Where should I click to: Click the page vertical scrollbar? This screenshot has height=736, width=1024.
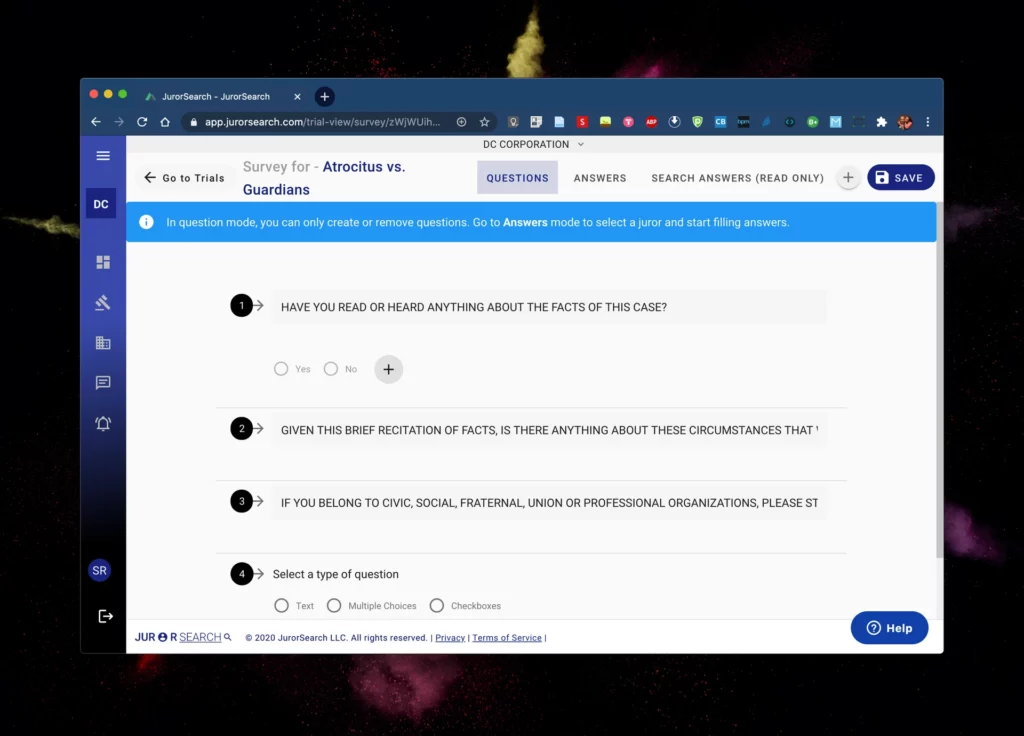coord(940,380)
